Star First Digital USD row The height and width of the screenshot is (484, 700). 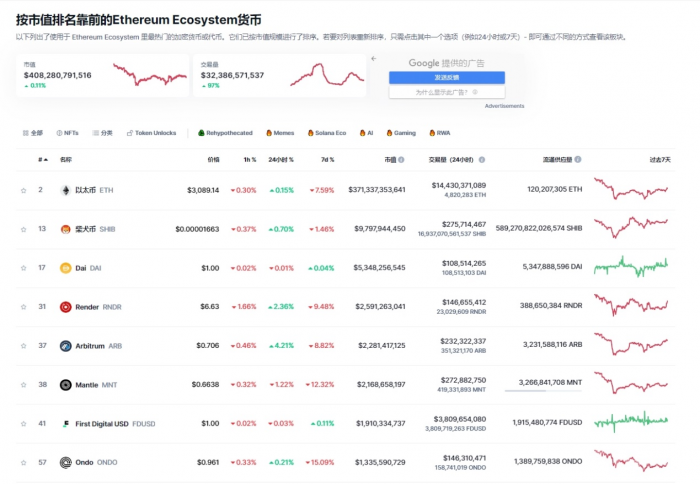[x=24, y=424]
